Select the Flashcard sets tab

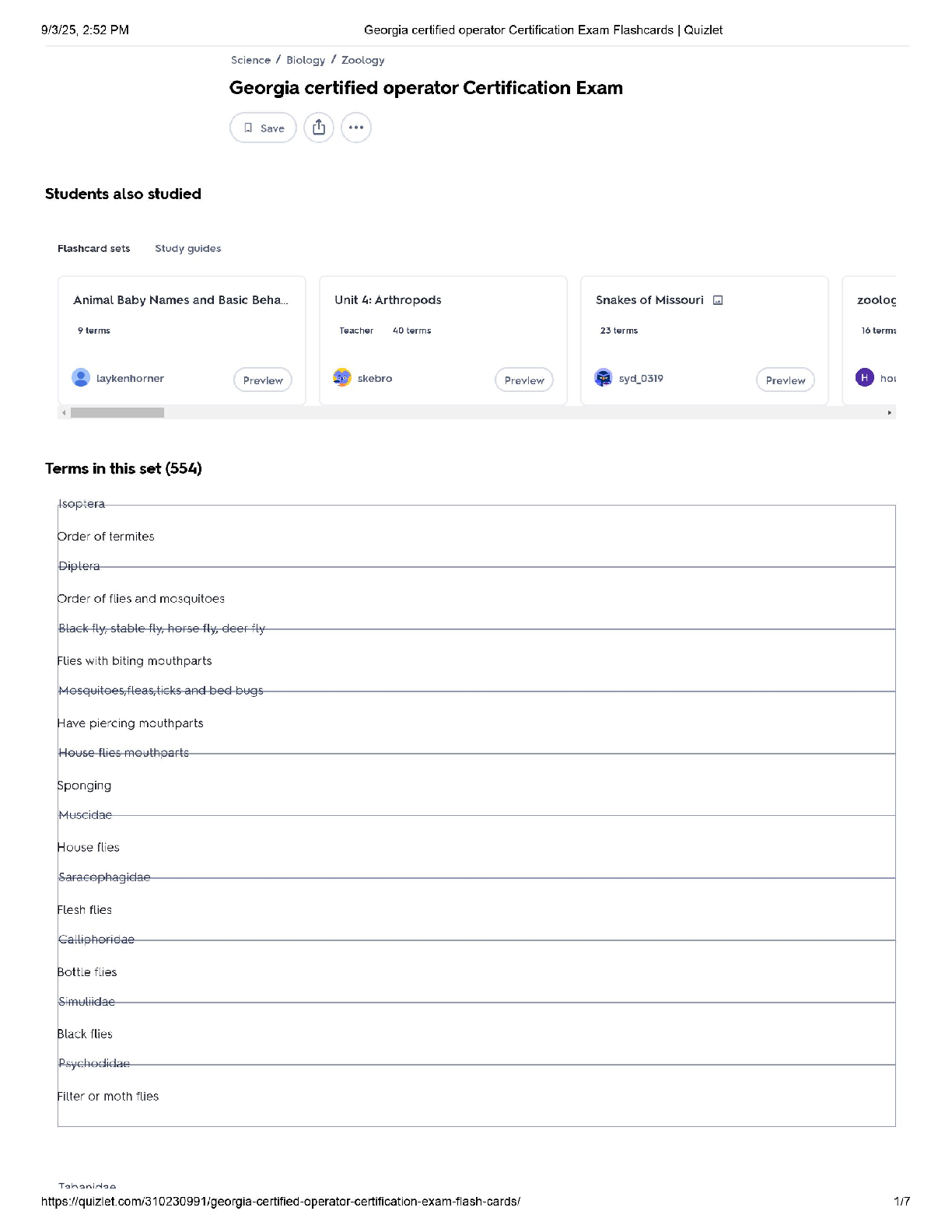tap(93, 249)
